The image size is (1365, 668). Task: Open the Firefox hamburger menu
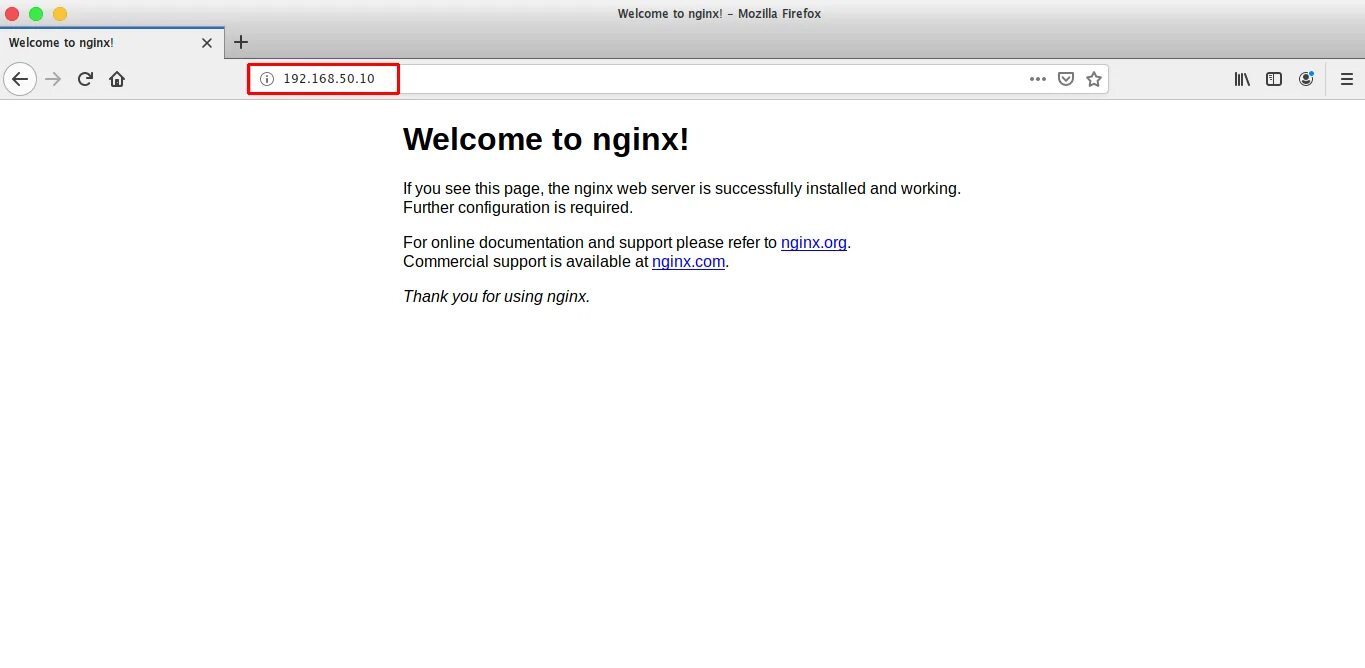click(x=1347, y=79)
